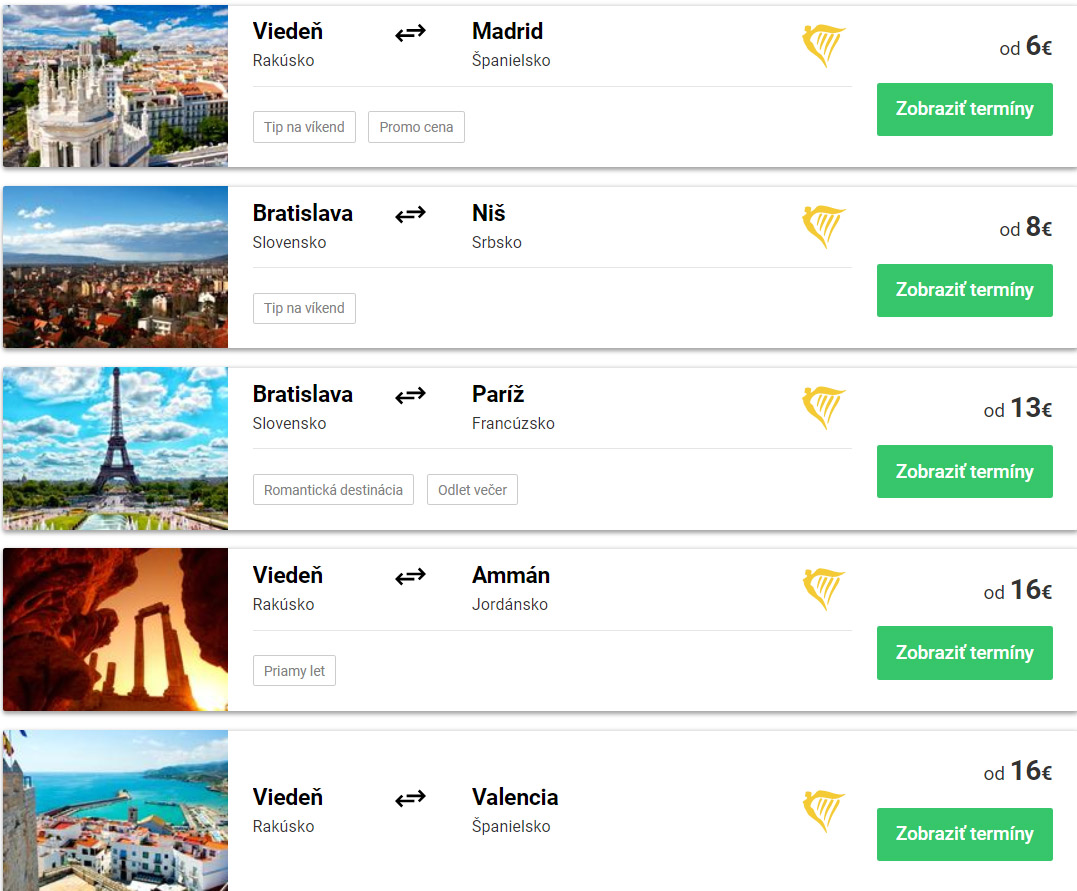Select the Odlet večer tag
Screen dimensions: 1077x891
[x=472, y=490]
